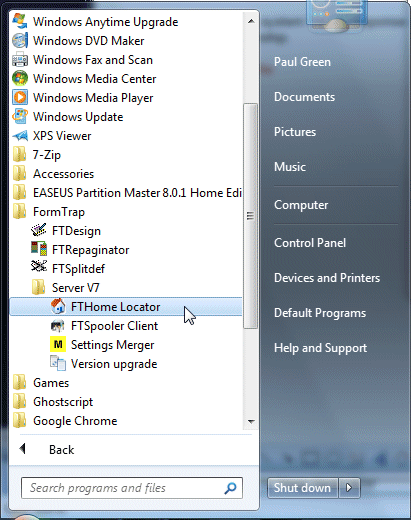Select the FTSpooler Client text label
This screenshot has width=411, height=520.
(x=114, y=326)
